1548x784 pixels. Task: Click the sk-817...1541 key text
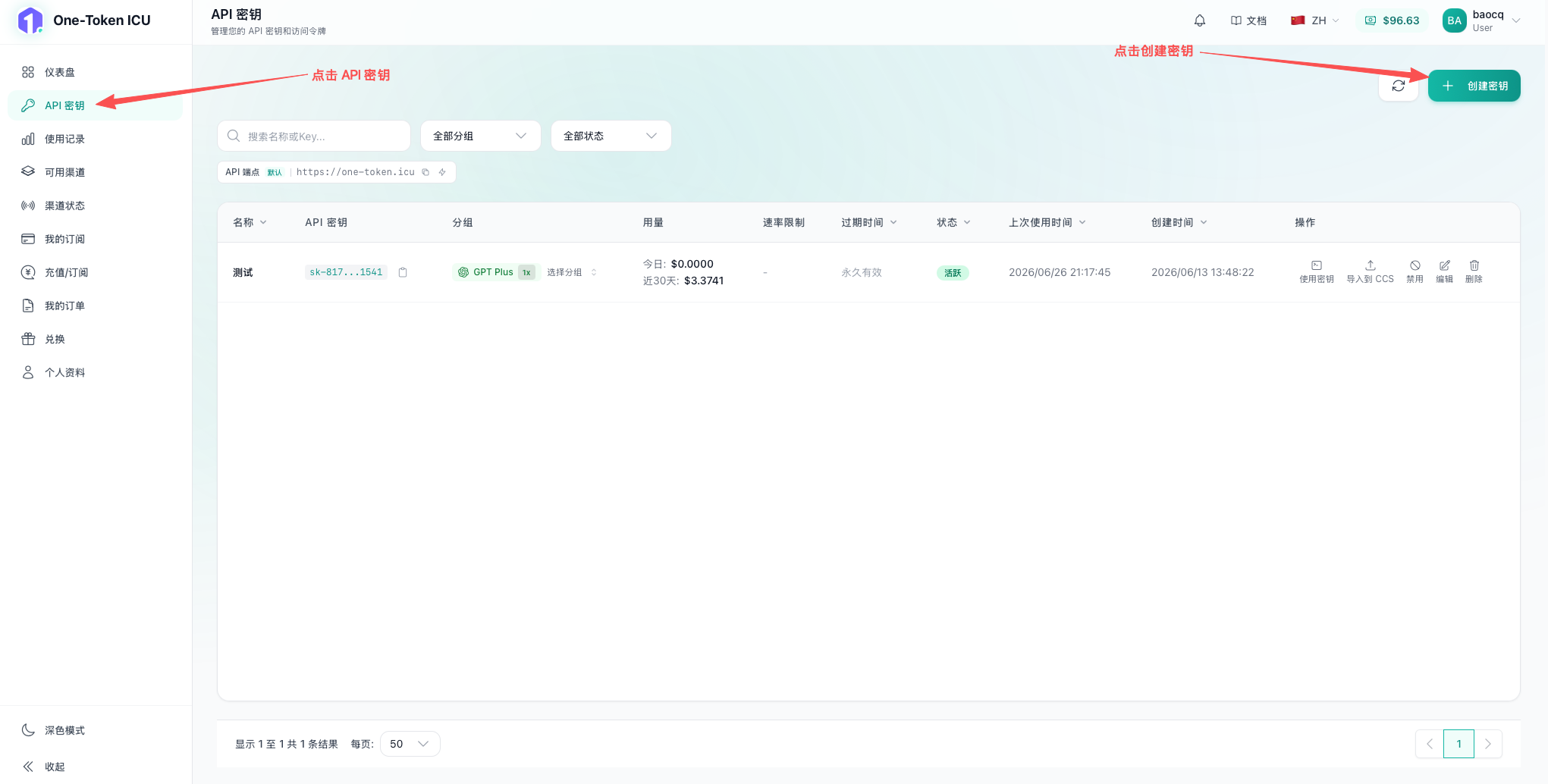tap(346, 272)
